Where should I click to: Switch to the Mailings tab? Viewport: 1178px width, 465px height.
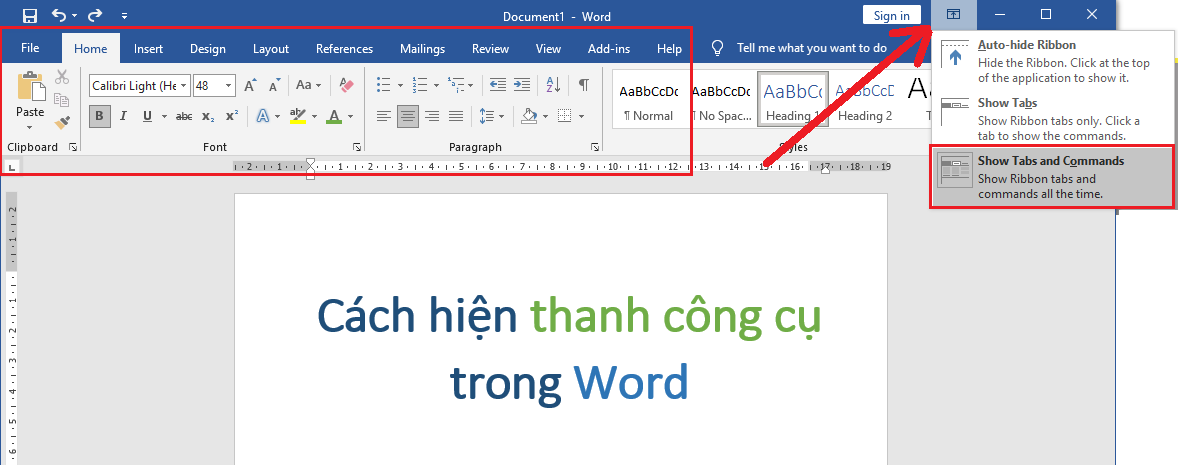click(422, 49)
